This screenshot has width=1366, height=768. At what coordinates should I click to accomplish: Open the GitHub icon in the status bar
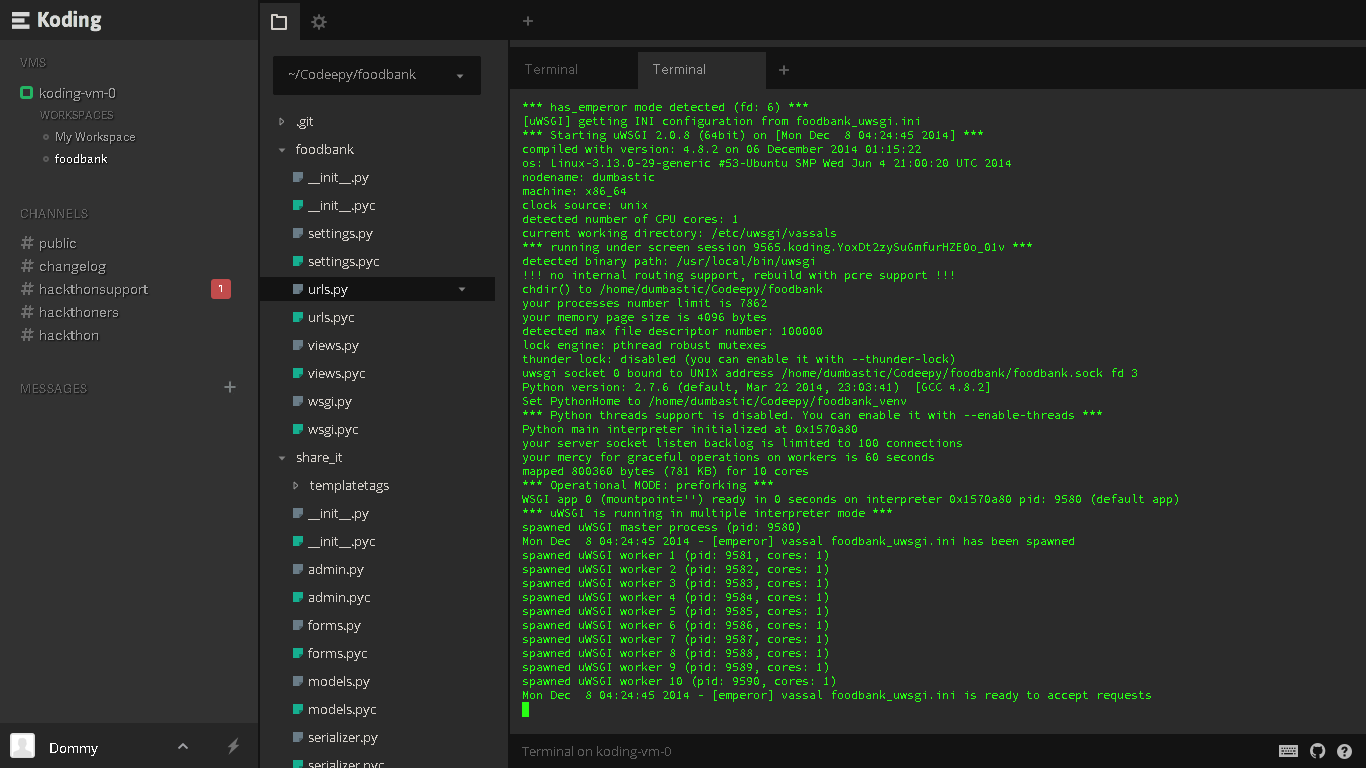point(1317,751)
